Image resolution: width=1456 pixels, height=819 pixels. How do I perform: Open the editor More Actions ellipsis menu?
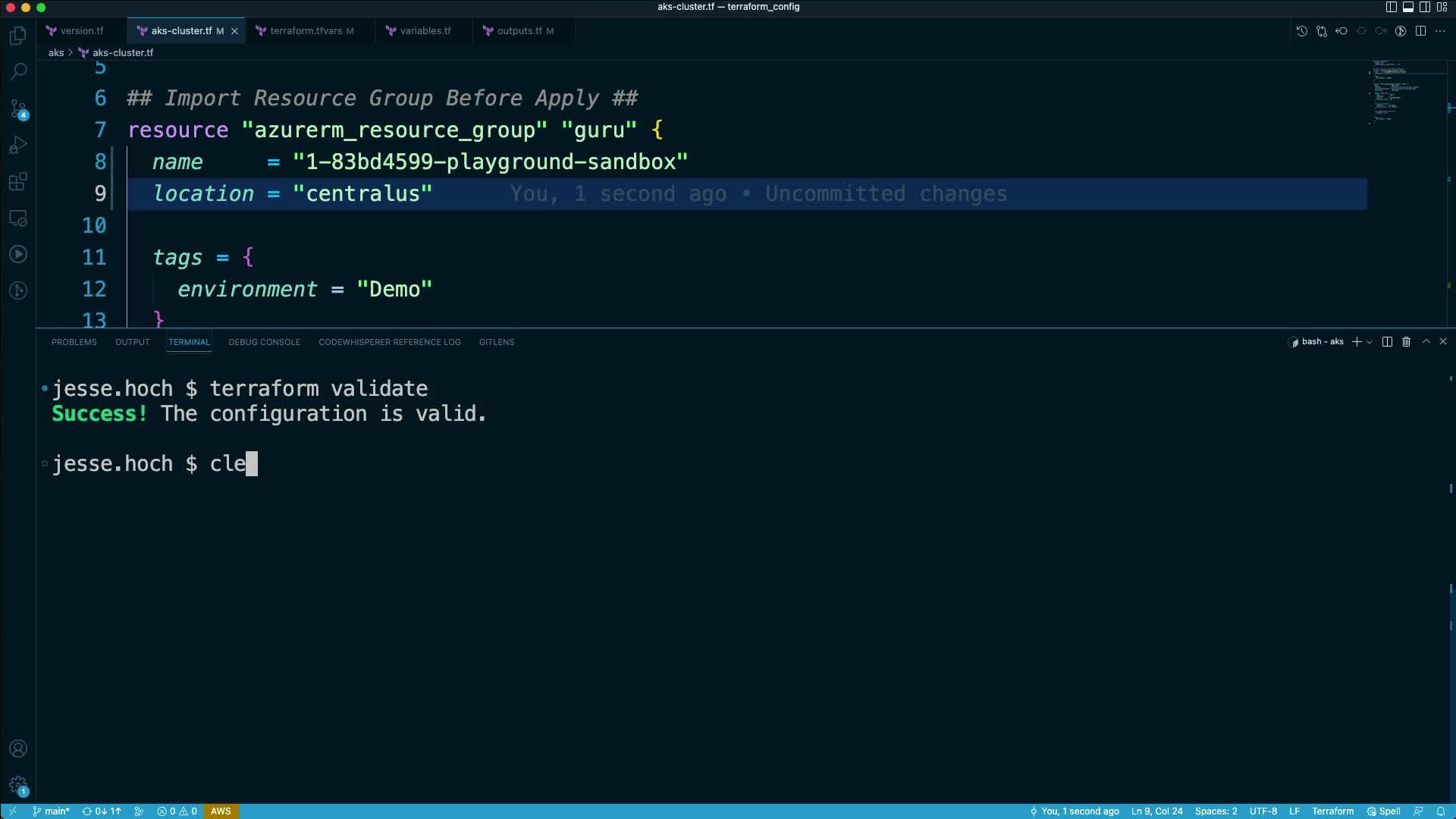(1440, 31)
